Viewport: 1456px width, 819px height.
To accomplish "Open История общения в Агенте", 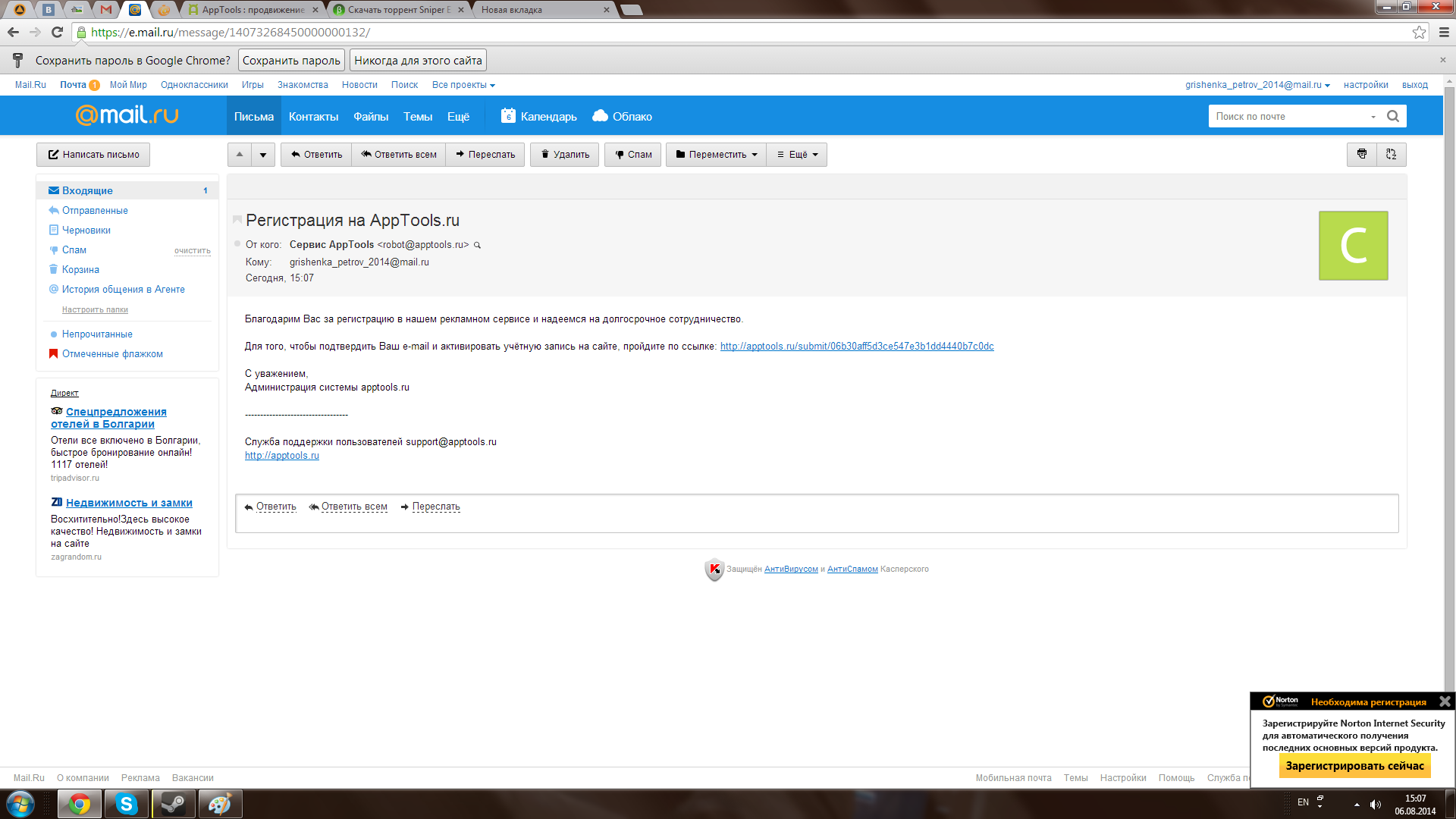I will click(x=123, y=289).
